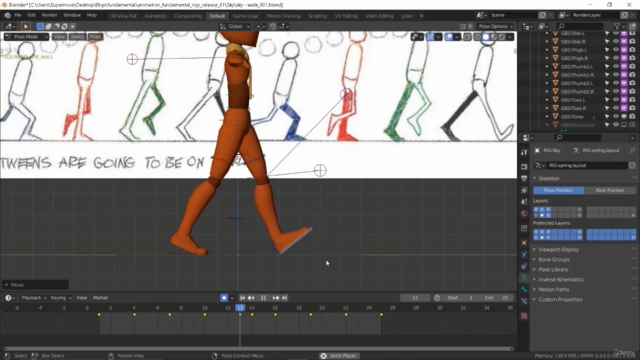This screenshot has width=640, height=360.
Task: Open the orange Object properties tab icon
Action: click(x=524, y=243)
